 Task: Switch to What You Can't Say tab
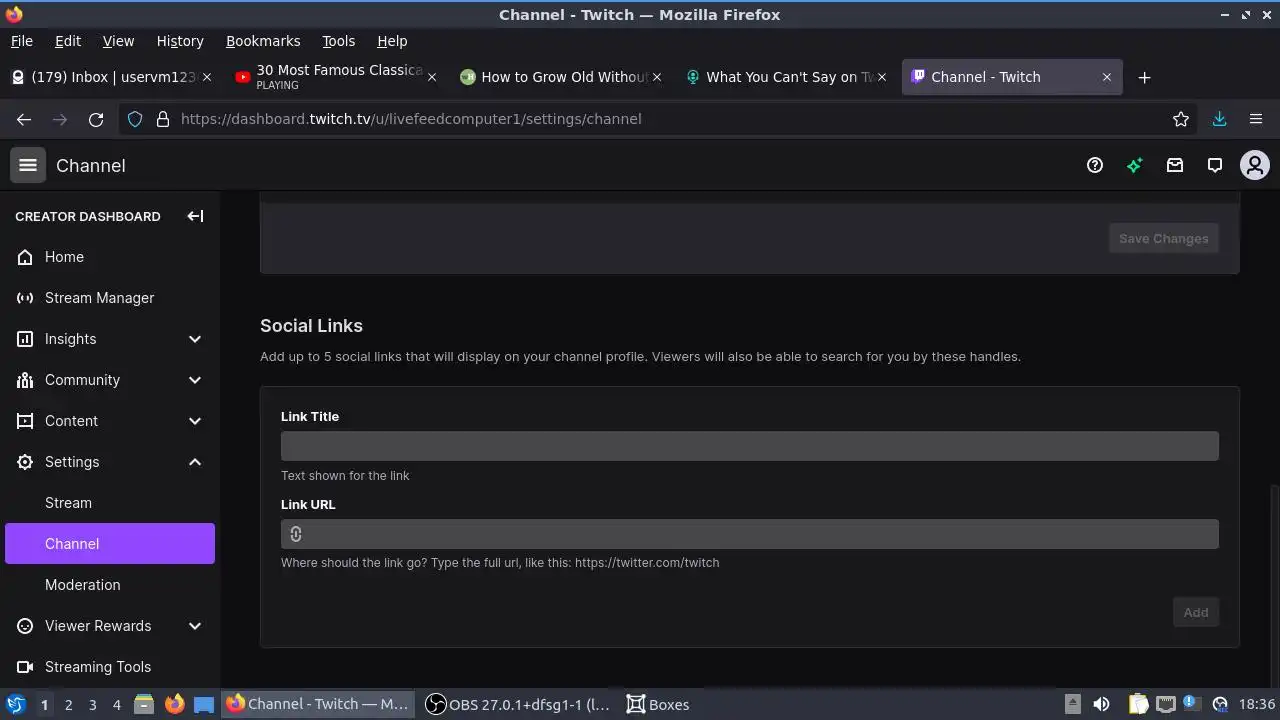pyautogui.click(x=785, y=77)
